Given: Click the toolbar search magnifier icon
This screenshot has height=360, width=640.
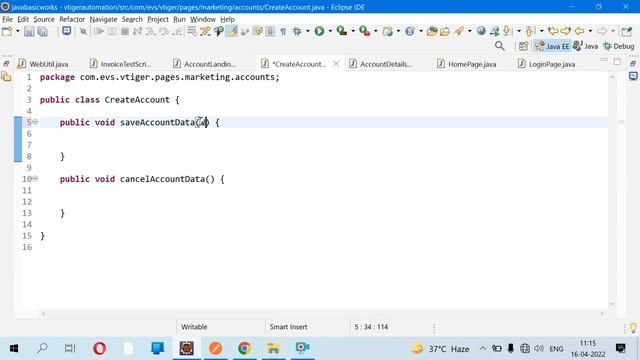Looking at the screenshot, I should pyautogui.click(x=500, y=46).
